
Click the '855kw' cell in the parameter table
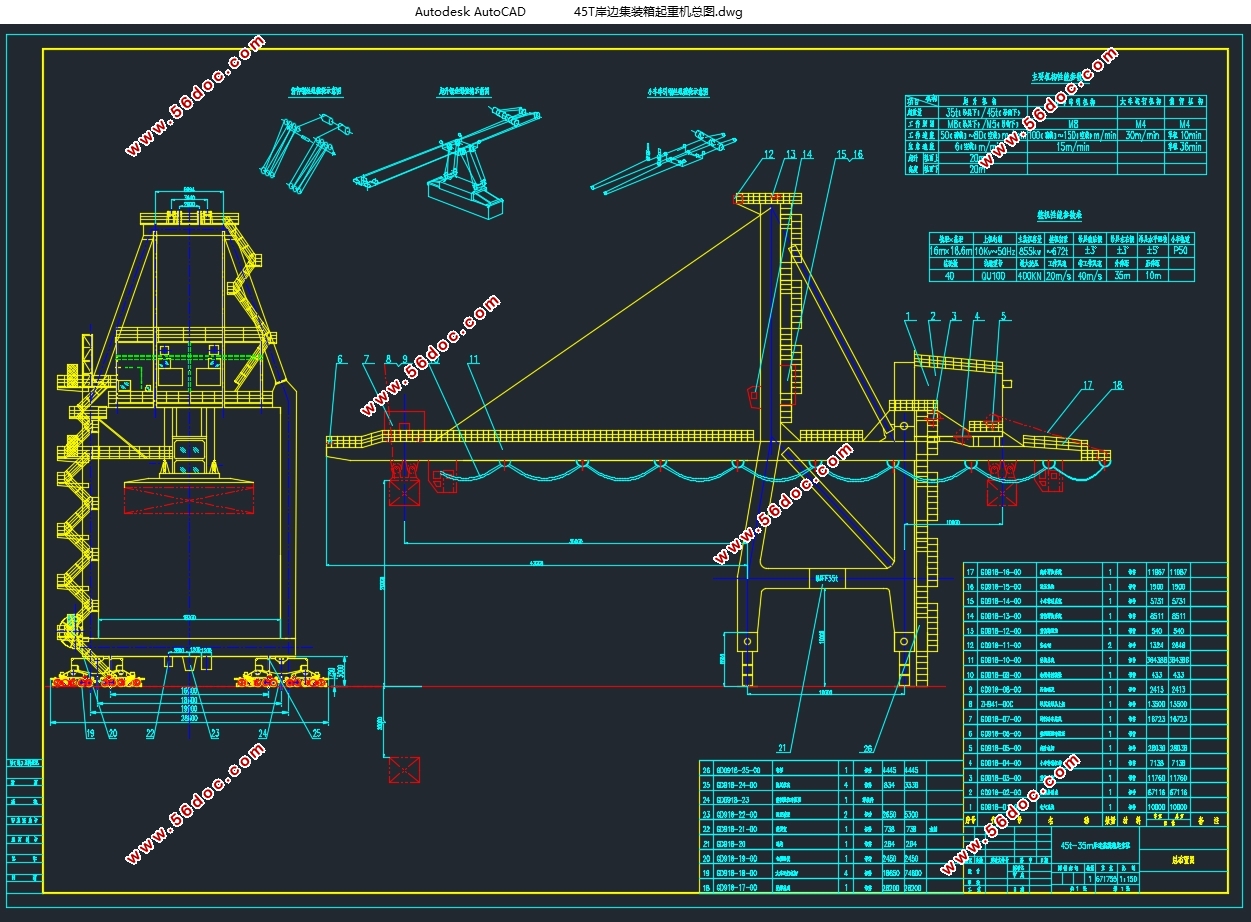pyautogui.click(x=1029, y=251)
